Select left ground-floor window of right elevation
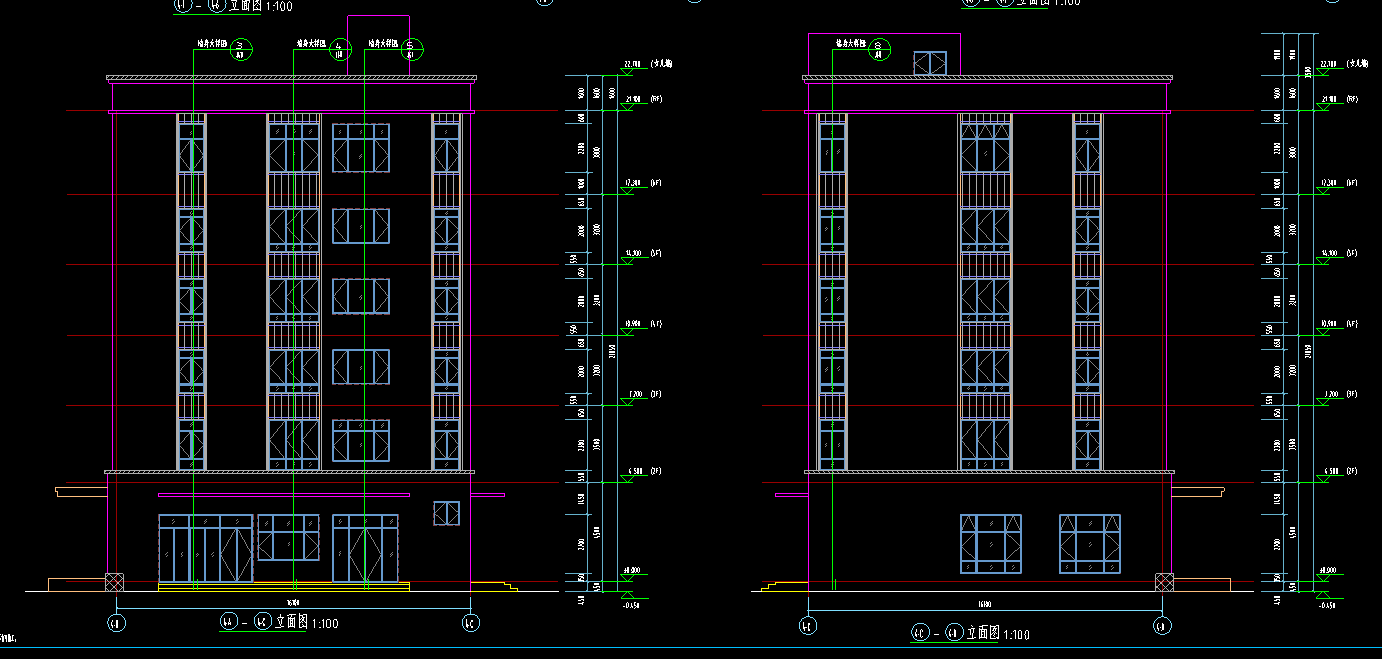1382x659 pixels. point(990,544)
